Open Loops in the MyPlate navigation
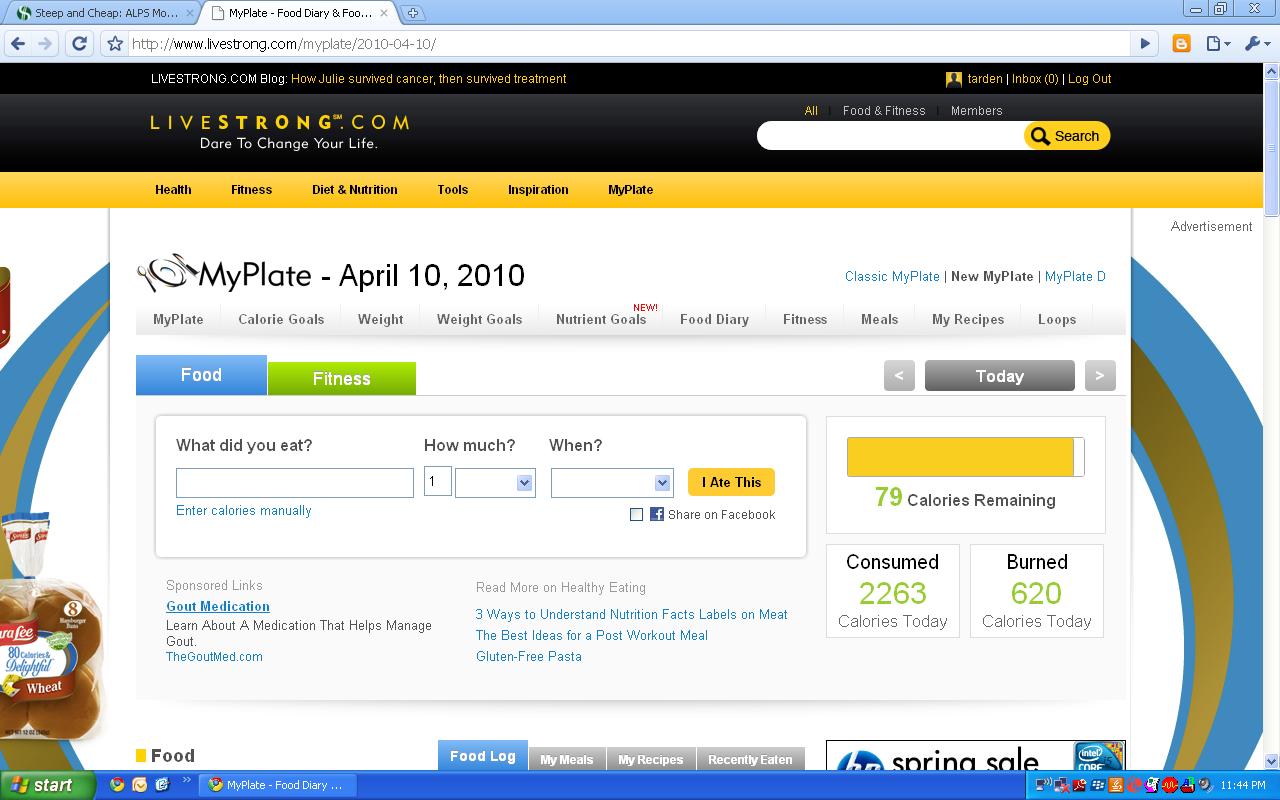 pyautogui.click(x=1057, y=319)
